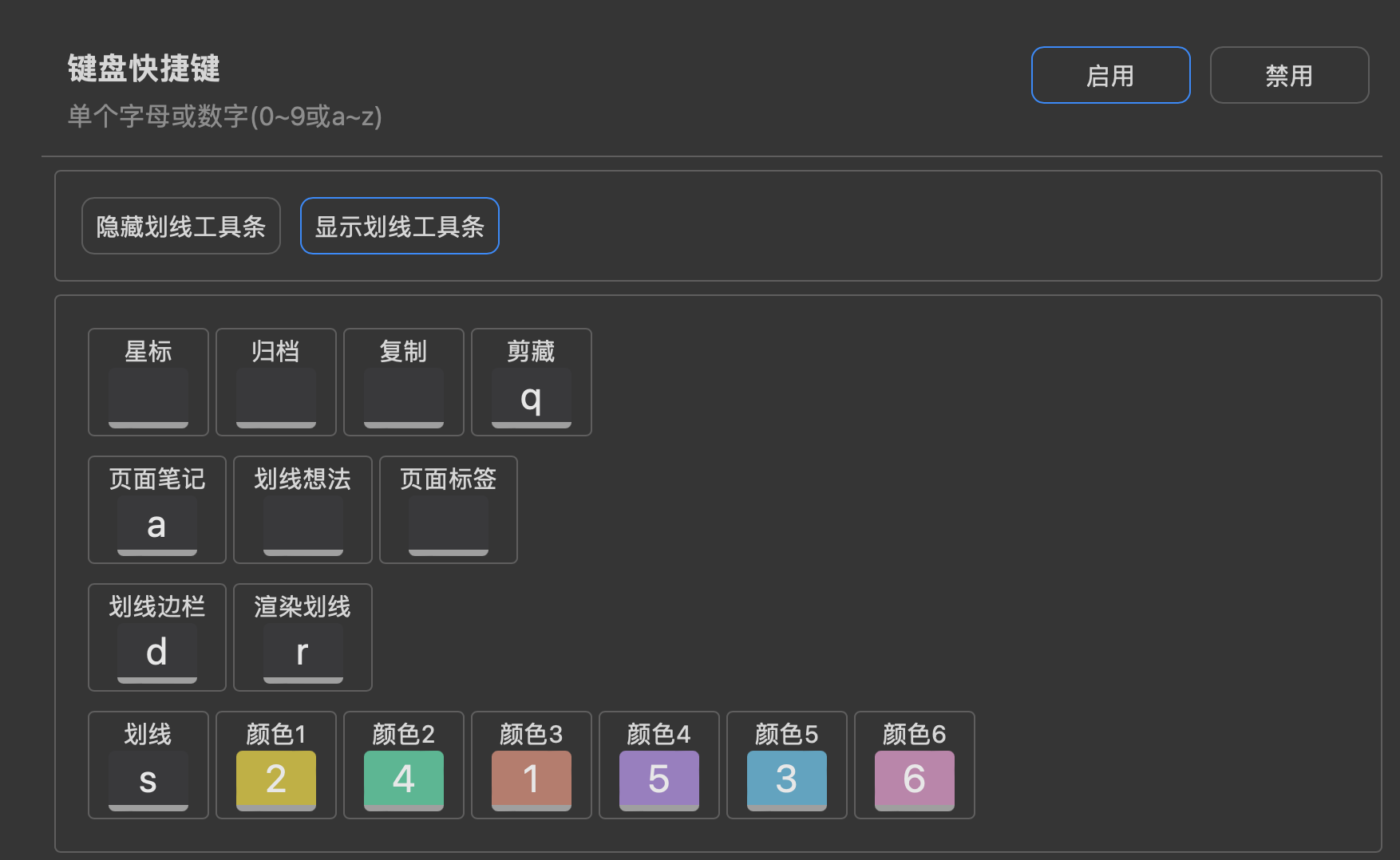Select 显示划线工具条 option
Viewport: 1400px width, 860px height.
click(399, 226)
